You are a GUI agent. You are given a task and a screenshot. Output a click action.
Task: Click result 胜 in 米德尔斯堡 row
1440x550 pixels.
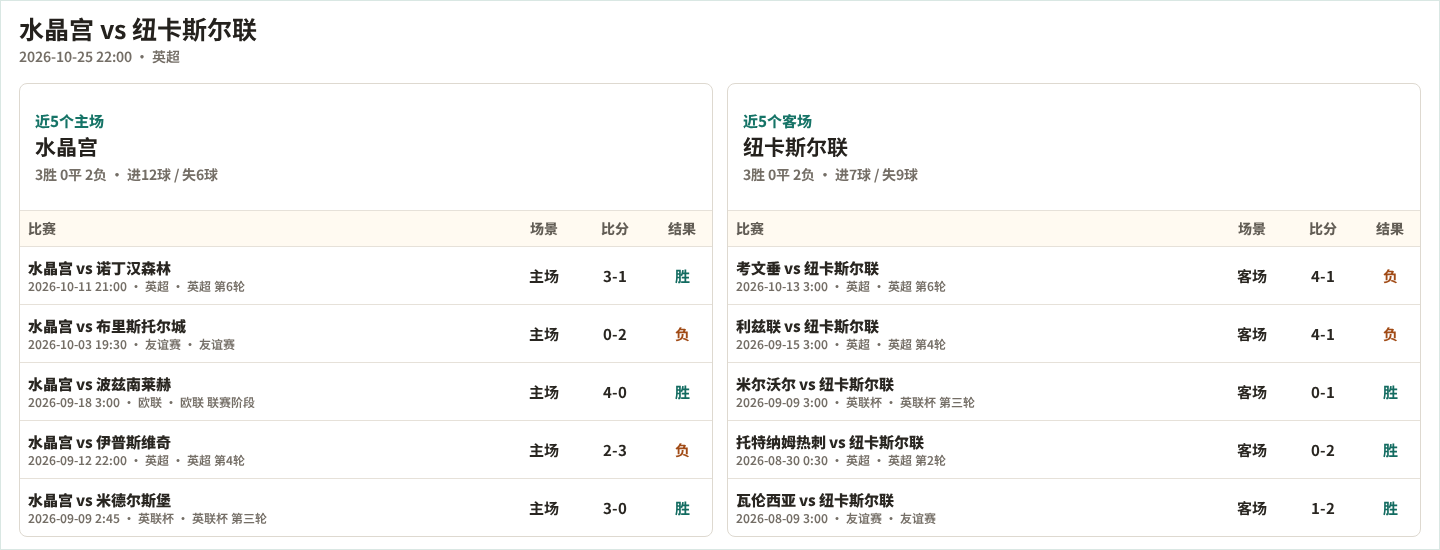[682, 508]
